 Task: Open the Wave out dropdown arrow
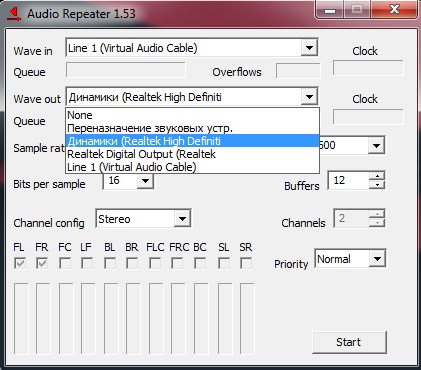point(309,97)
